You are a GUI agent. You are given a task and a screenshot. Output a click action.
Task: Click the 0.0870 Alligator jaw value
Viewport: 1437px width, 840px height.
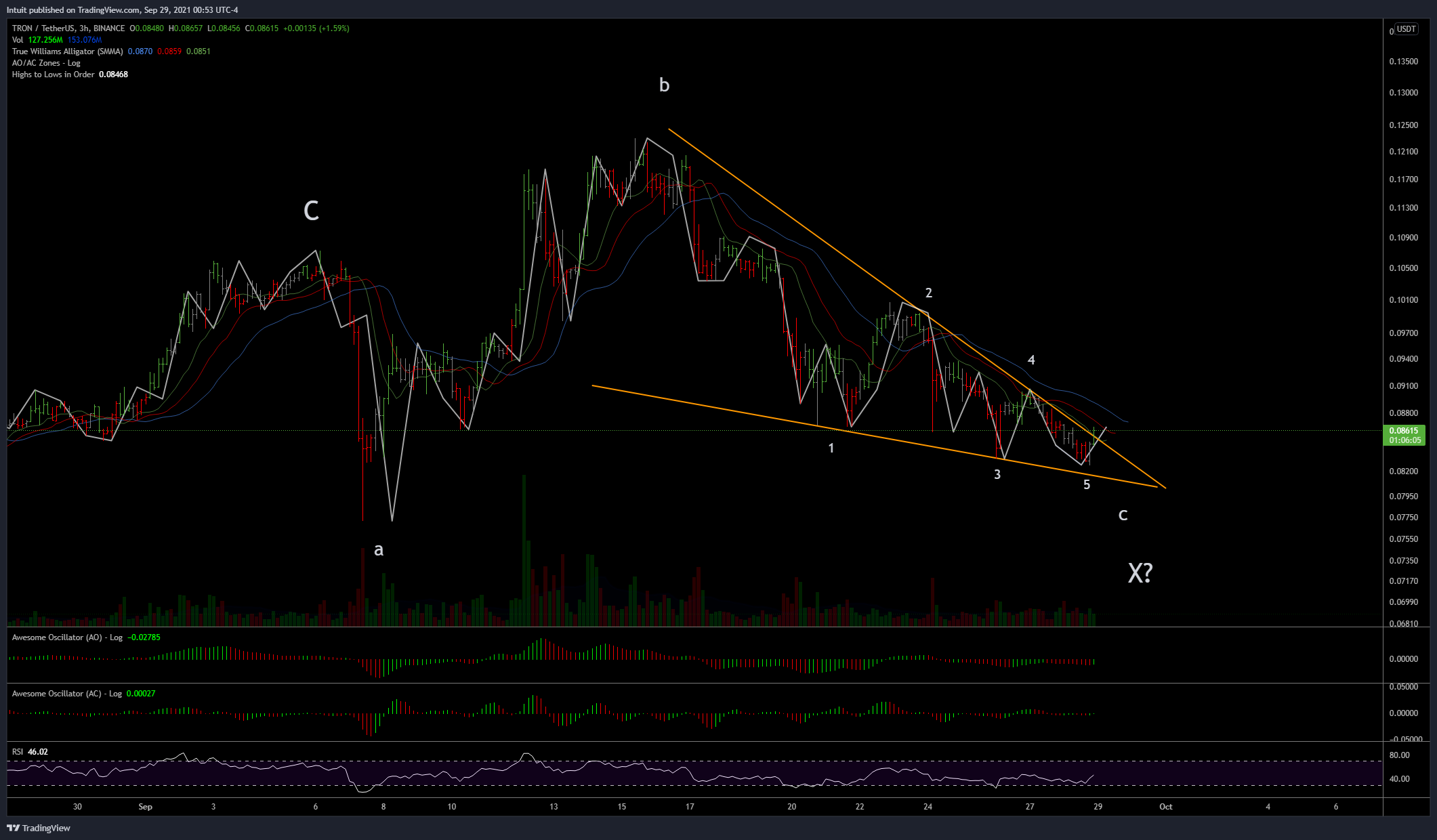point(140,51)
